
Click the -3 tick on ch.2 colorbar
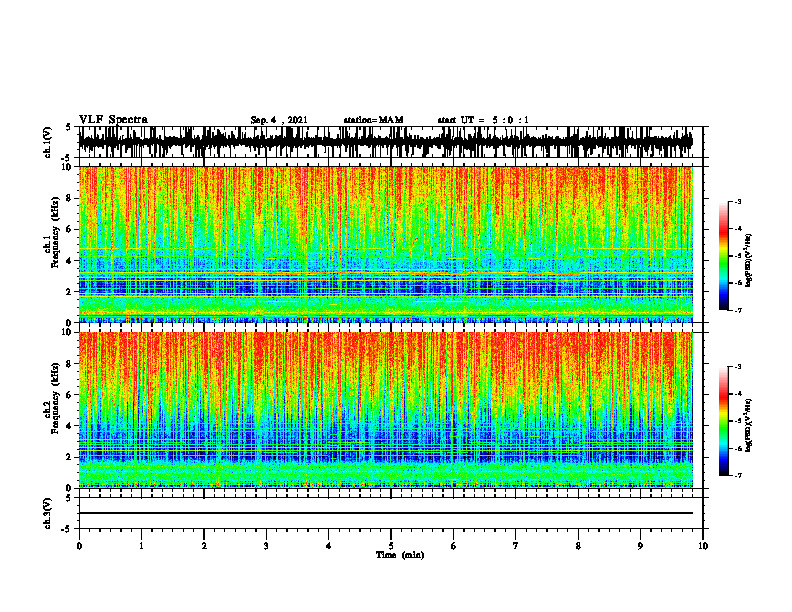point(737,367)
